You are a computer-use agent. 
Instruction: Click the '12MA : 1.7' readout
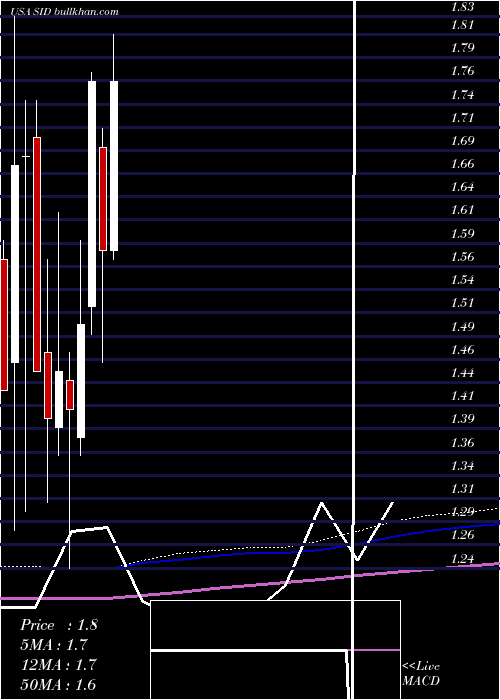click(58, 664)
